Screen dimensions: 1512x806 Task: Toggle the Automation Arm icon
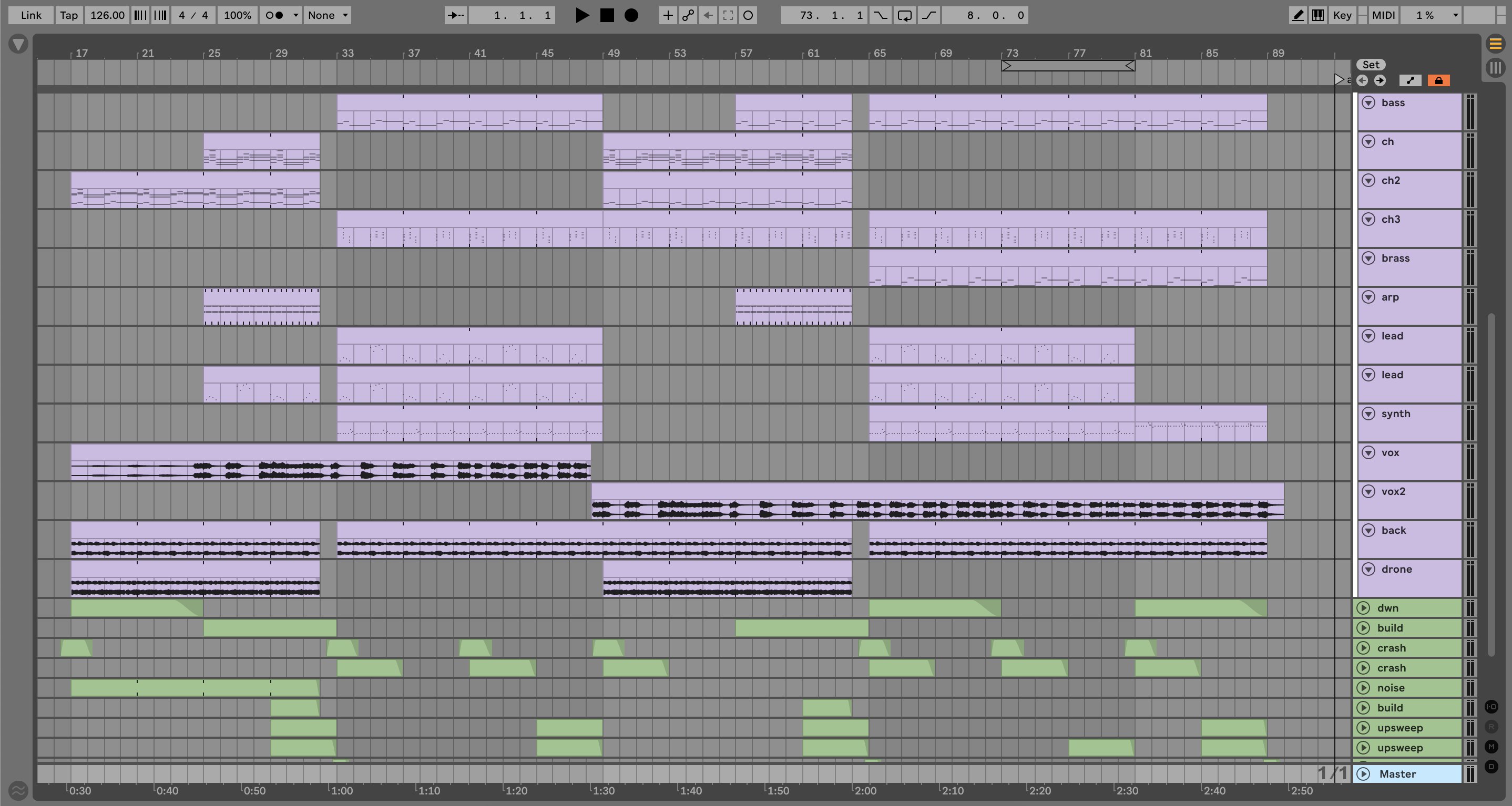point(688,15)
